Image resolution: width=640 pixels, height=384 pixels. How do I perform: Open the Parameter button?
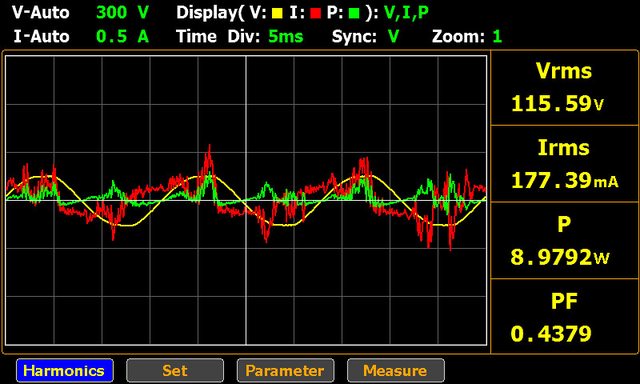point(285,370)
